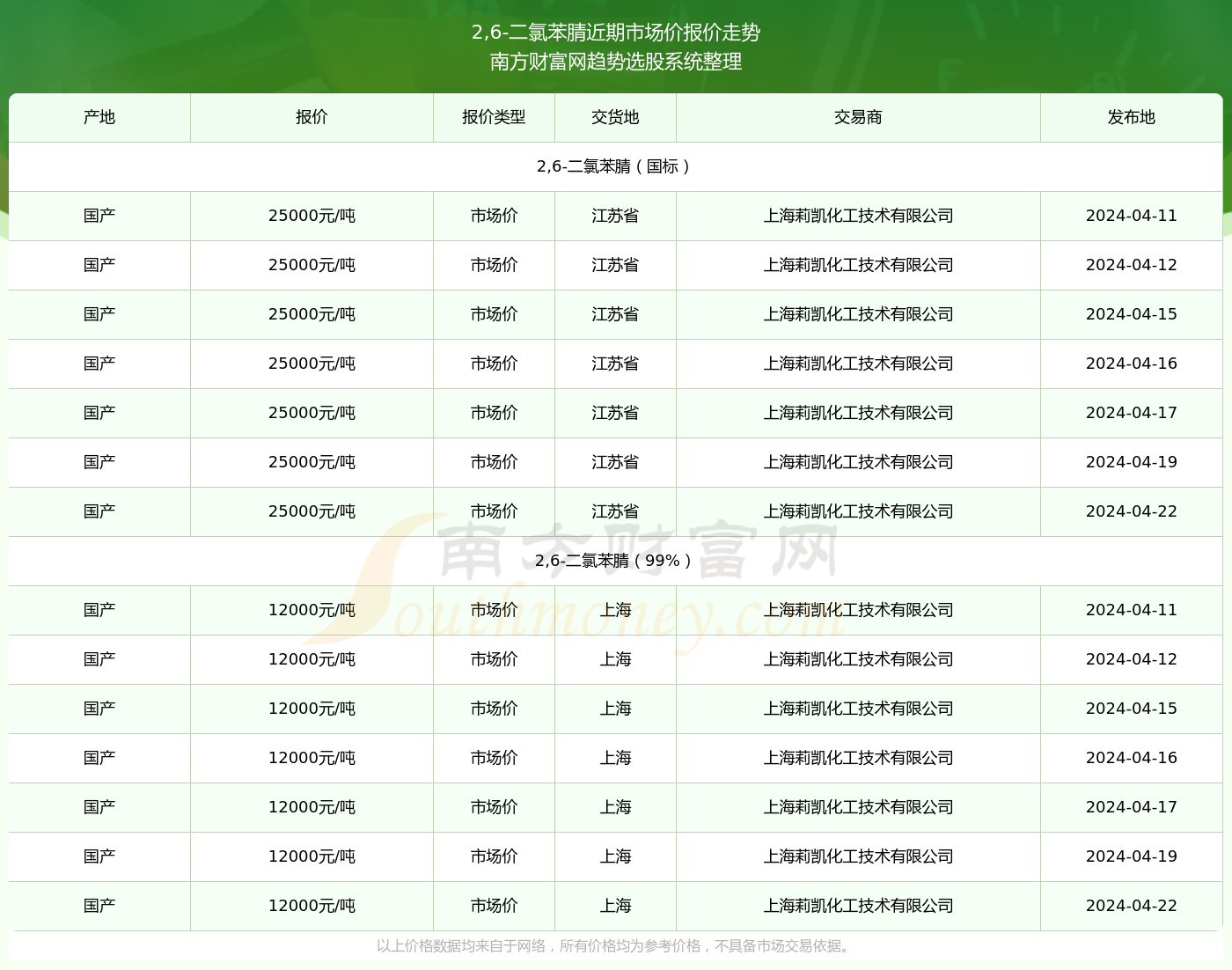Image resolution: width=1232 pixels, height=970 pixels.
Task: Click 江苏省 in the 2024-04-22 row
Action: click(x=615, y=511)
